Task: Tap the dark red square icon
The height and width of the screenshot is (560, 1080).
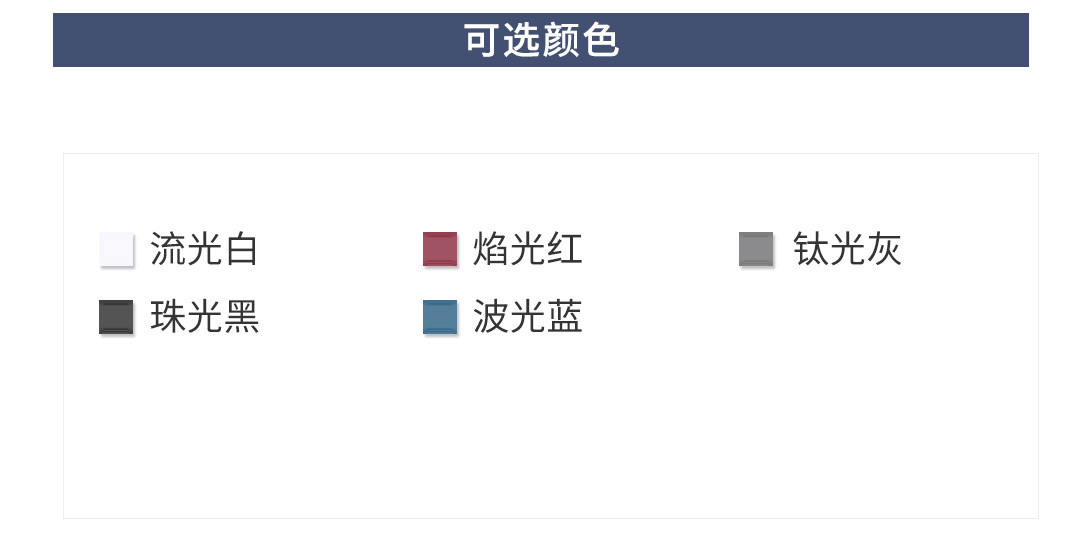Action: (x=440, y=249)
